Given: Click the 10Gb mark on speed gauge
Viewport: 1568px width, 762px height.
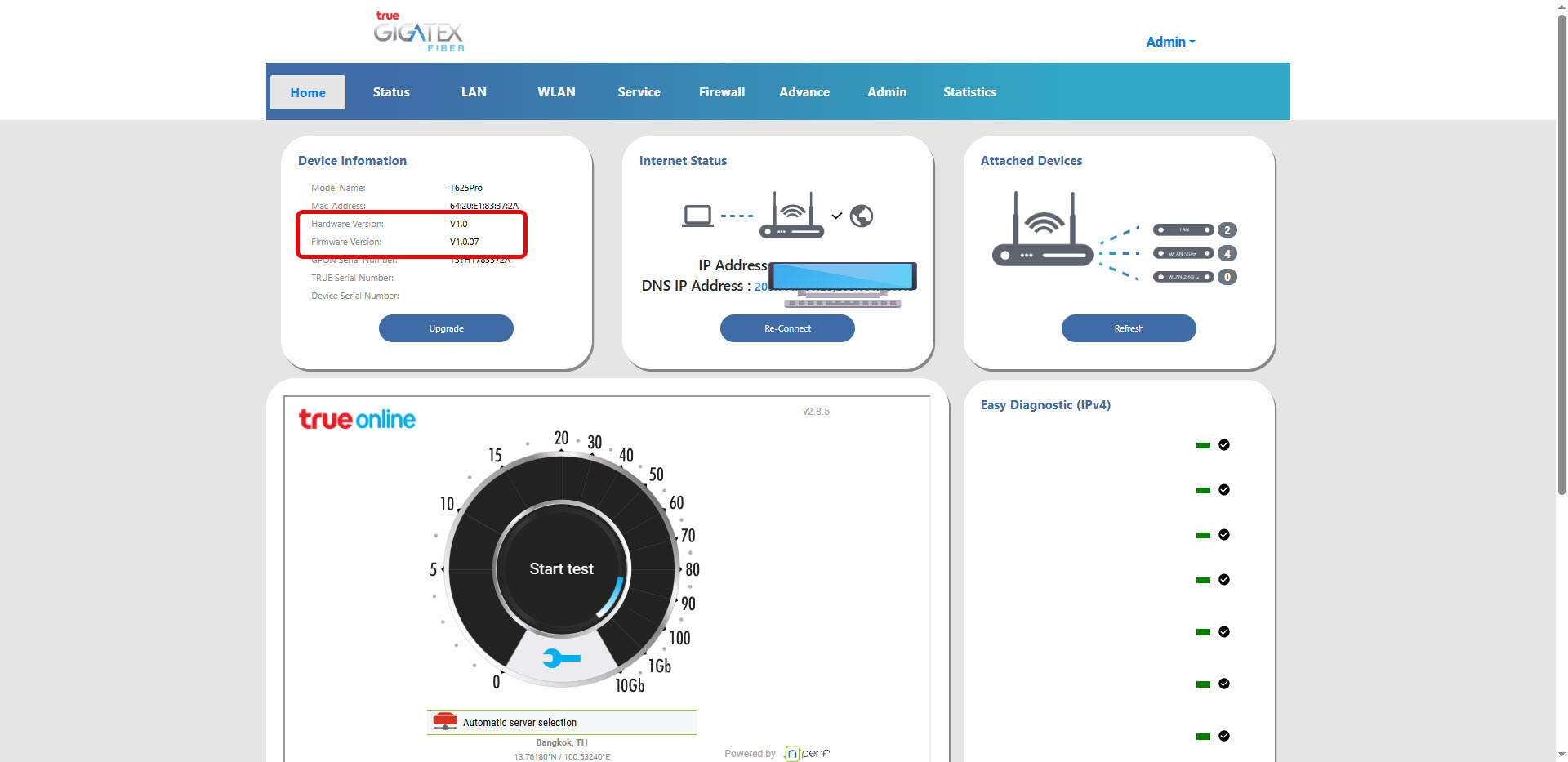Looking at the screenshot, I should 630,686.
